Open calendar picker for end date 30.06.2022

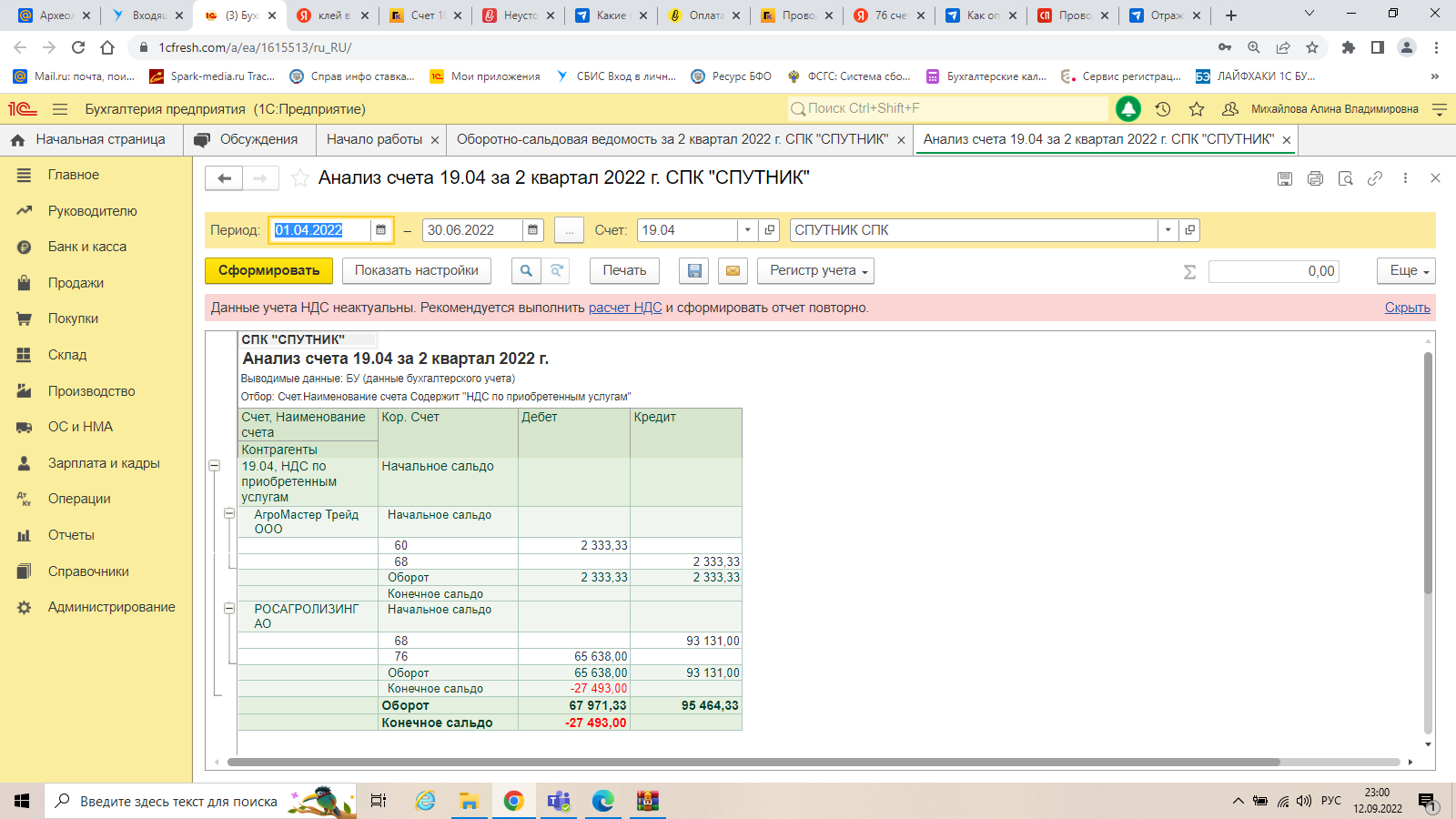click(533, 230)
